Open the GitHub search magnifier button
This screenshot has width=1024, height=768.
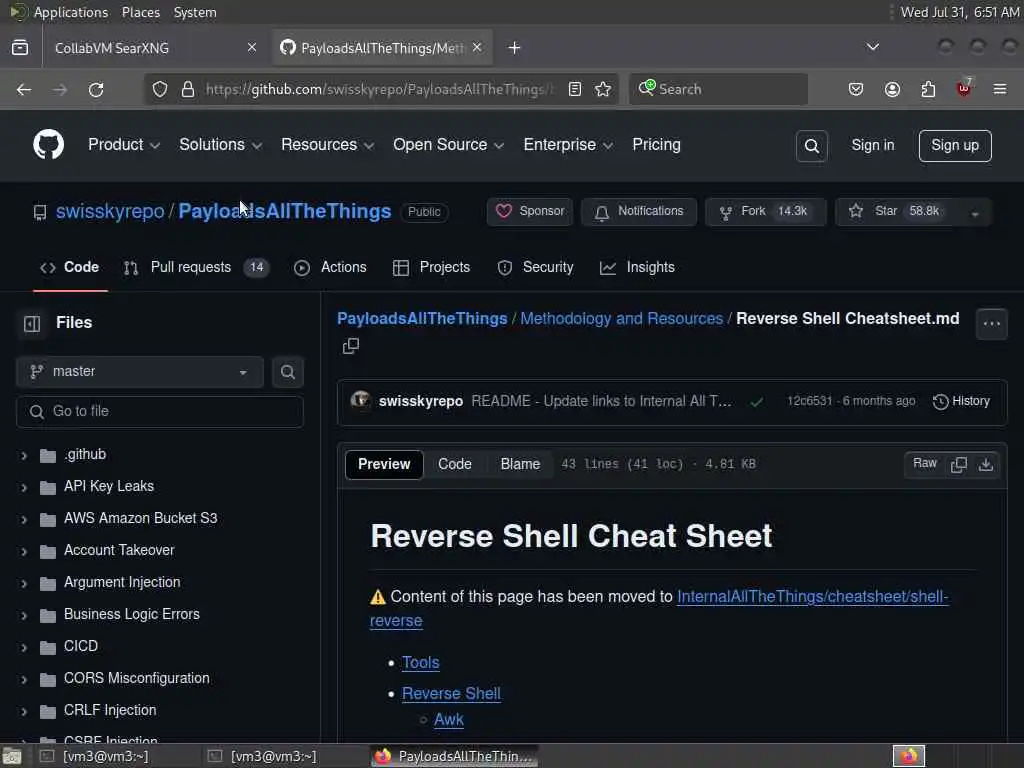click(812, 146)
